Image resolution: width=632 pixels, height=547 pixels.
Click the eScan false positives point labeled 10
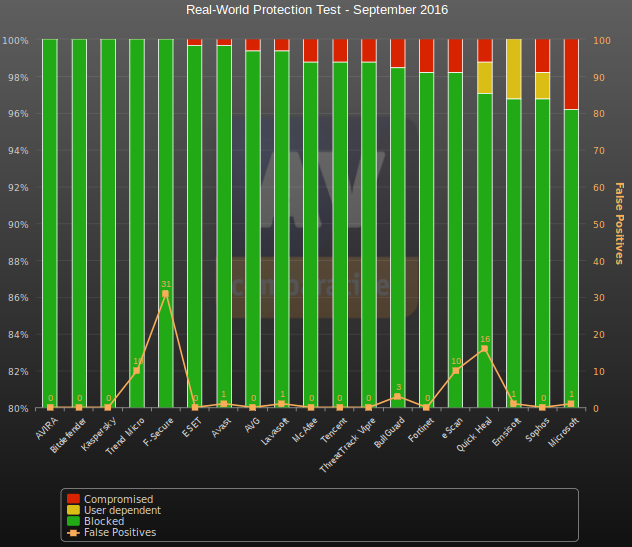(x=455, y=371)
